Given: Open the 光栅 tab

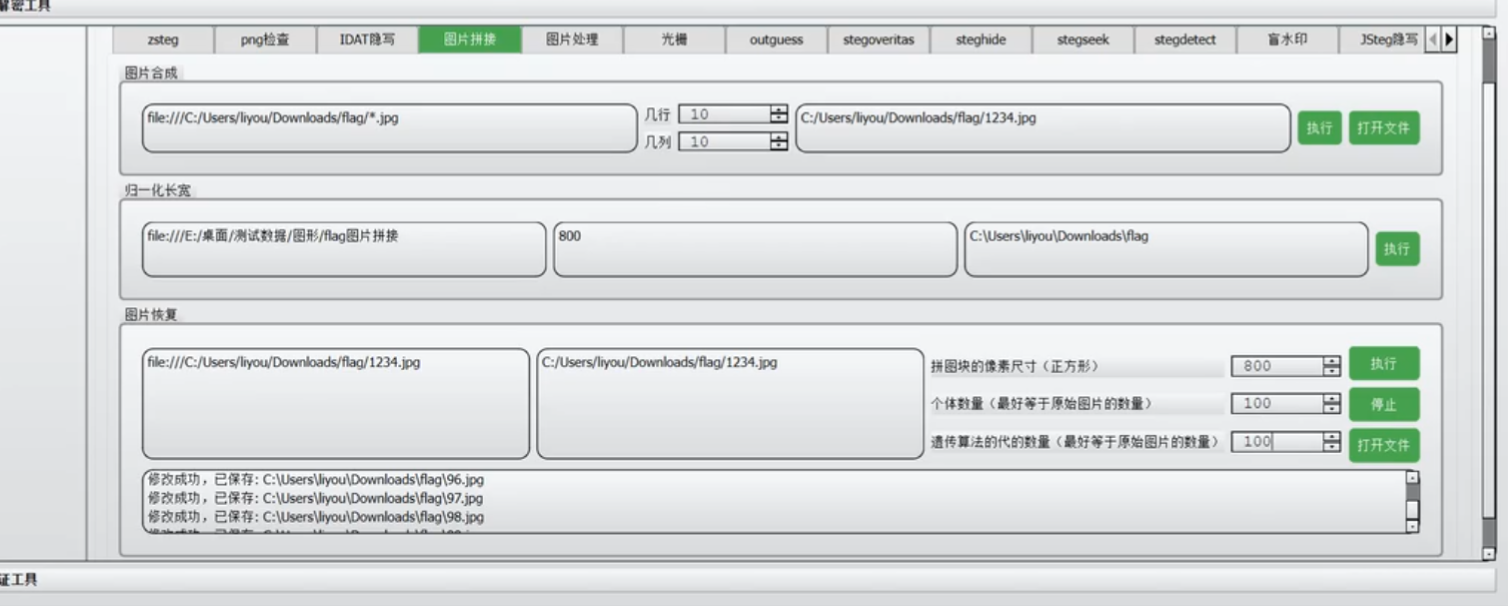Looking at the screenshot, I should click(674, 40).
